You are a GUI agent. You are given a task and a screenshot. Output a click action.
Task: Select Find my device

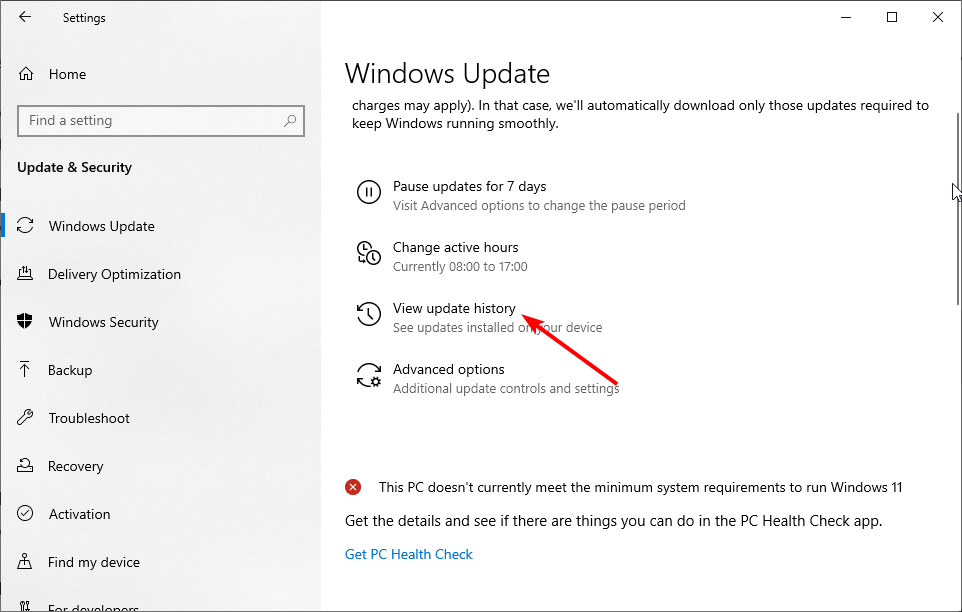tap(94, 562)
